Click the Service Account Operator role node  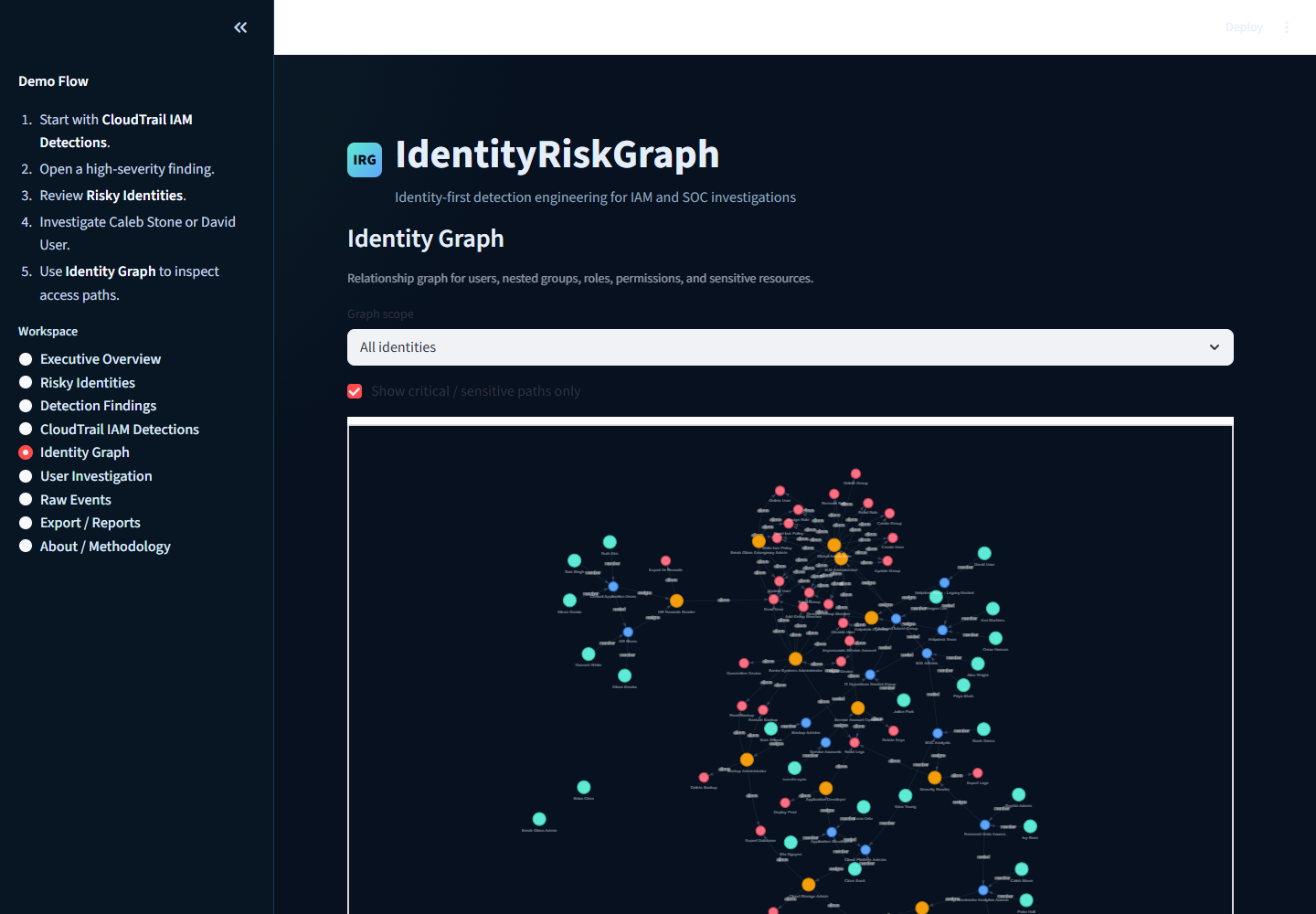[x=857, y=708]
